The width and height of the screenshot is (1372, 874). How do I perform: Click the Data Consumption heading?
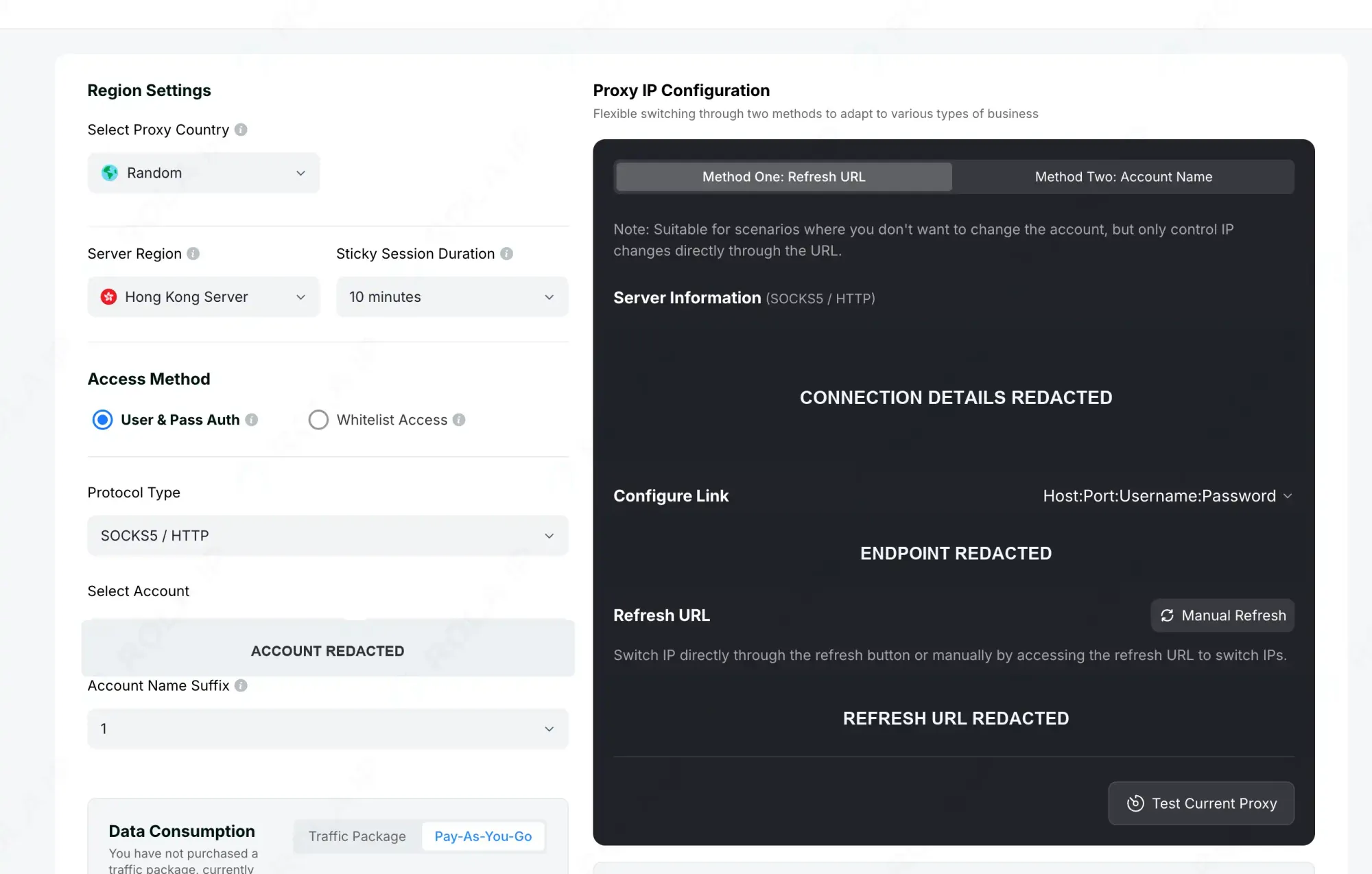(182, 831)
